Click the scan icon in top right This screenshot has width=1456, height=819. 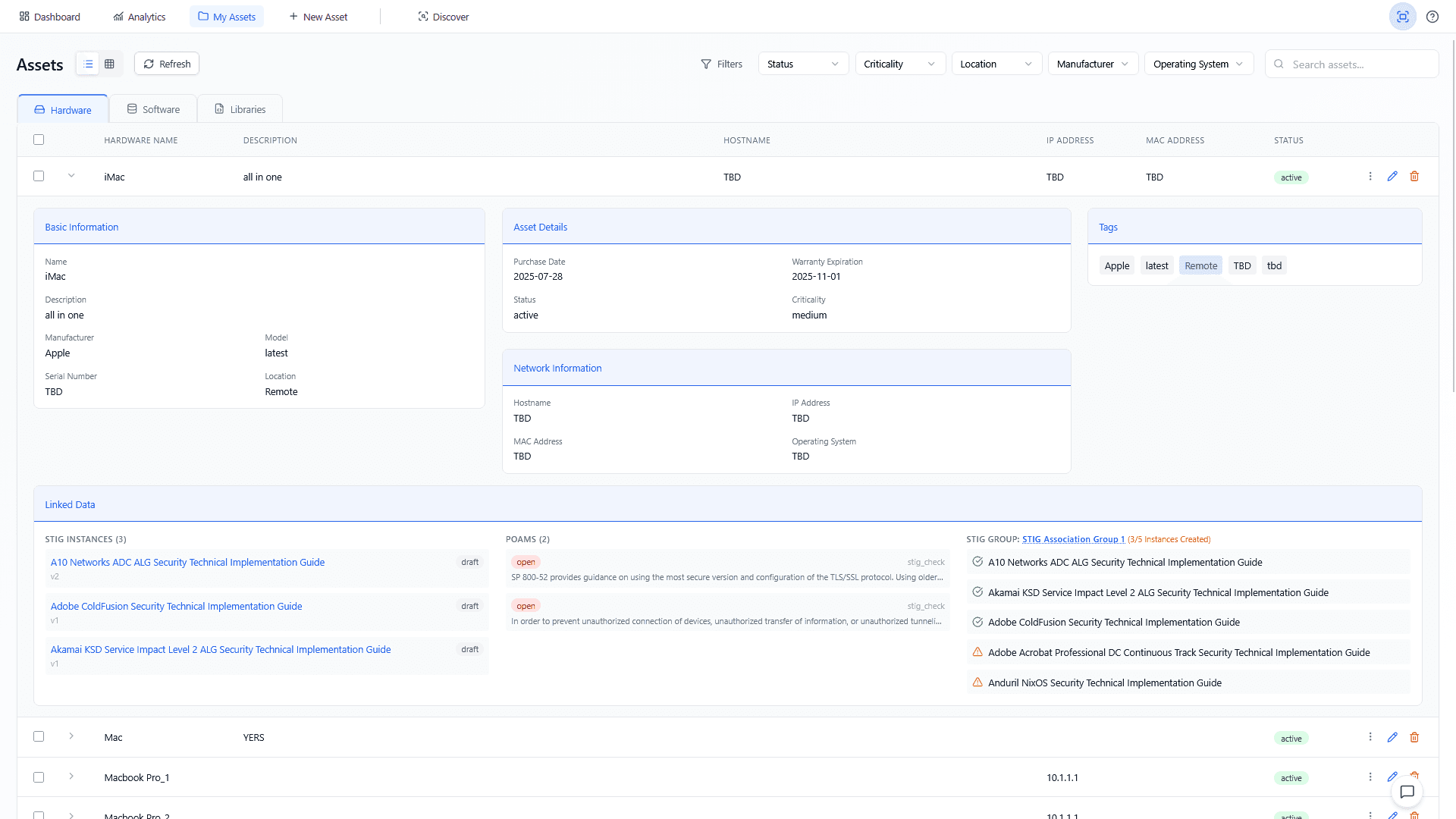[1402, 17]
